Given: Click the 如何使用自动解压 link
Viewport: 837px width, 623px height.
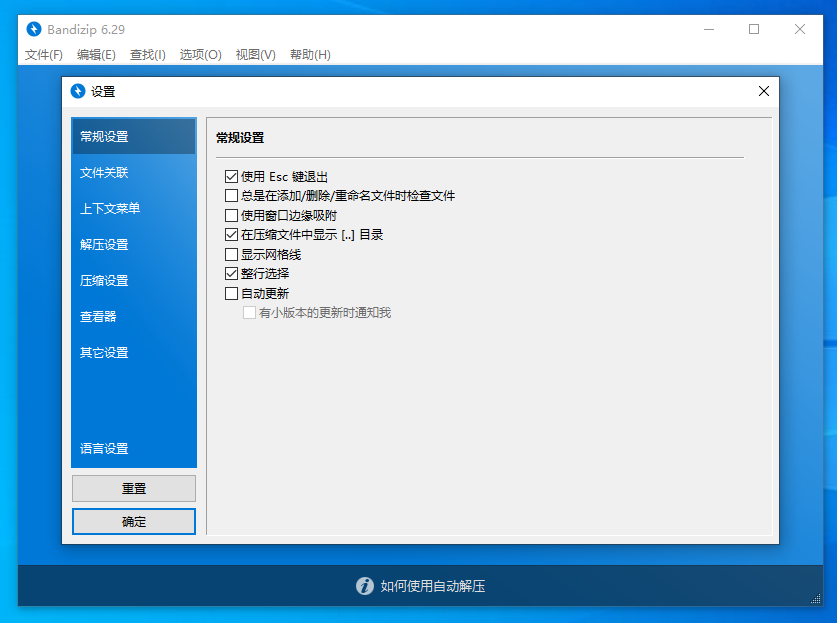Looking at the screenshot, I should pyautogui.click(x=432, y=586).
